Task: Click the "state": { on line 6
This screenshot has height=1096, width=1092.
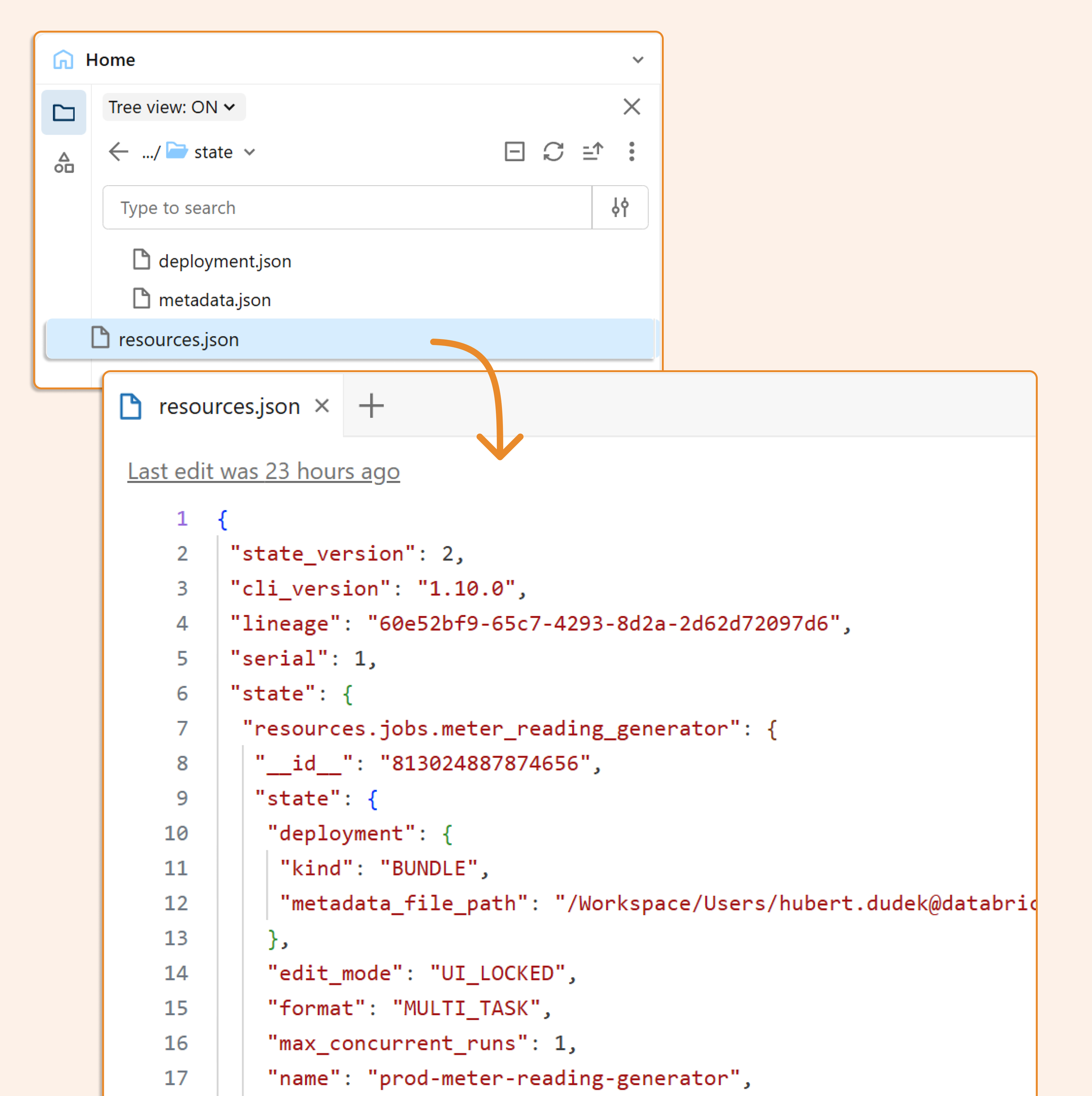Action: click(292, 694)
